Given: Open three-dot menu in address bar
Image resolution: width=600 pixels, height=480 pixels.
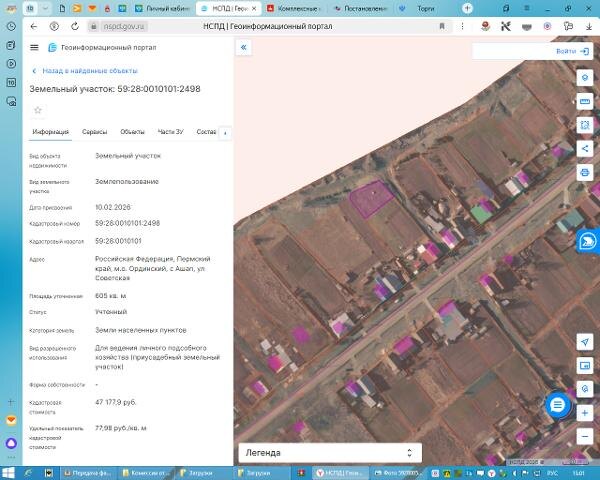Looking at the screenshot, I should (x=462, y=26).
